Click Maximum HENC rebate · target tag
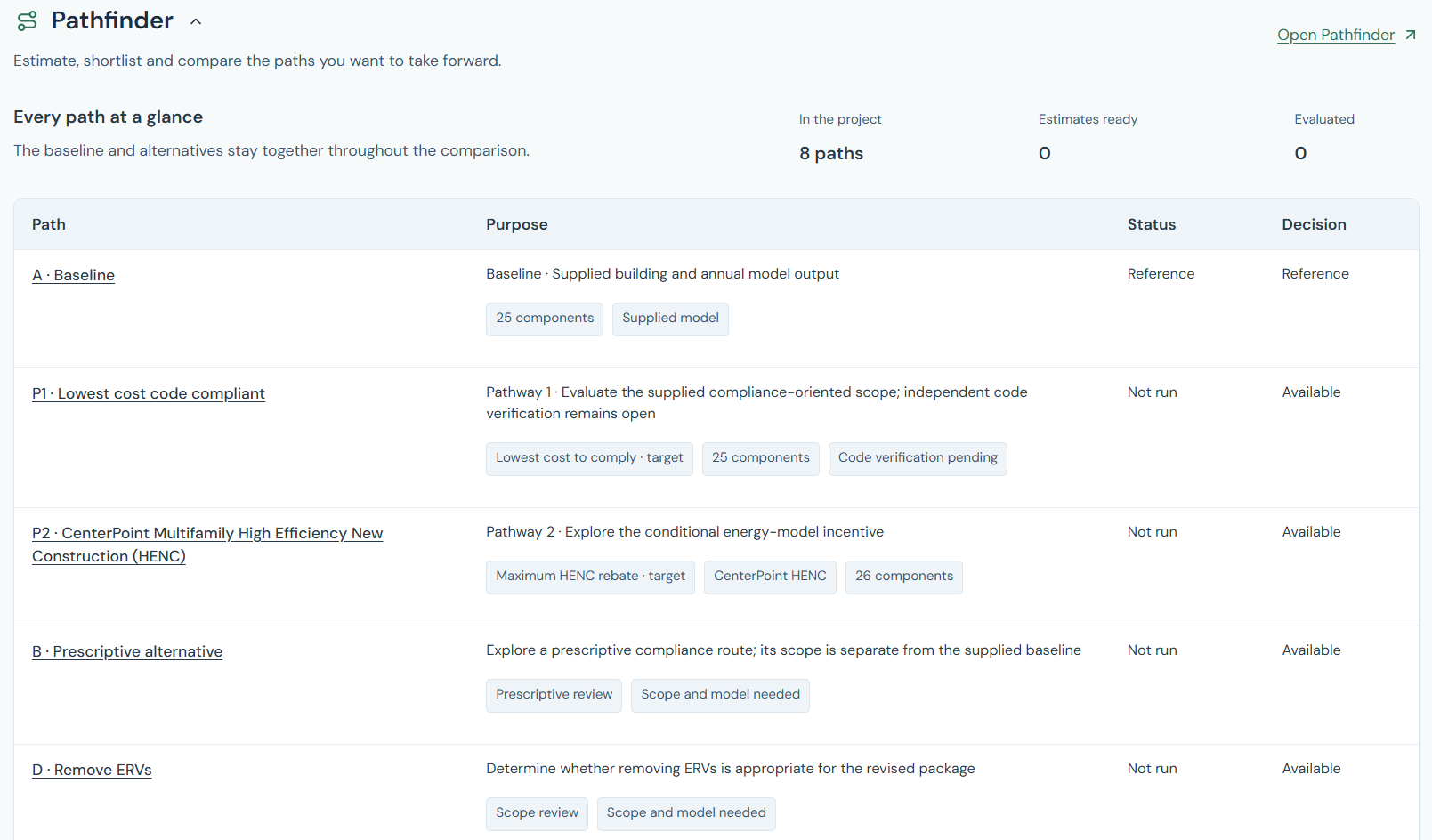The width and height of the screenshot is (1432, 840). pos(590,577)
